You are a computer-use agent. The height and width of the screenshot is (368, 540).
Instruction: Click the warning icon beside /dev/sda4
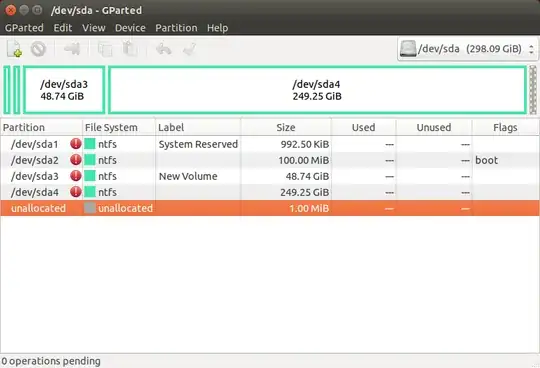point(76,192)
